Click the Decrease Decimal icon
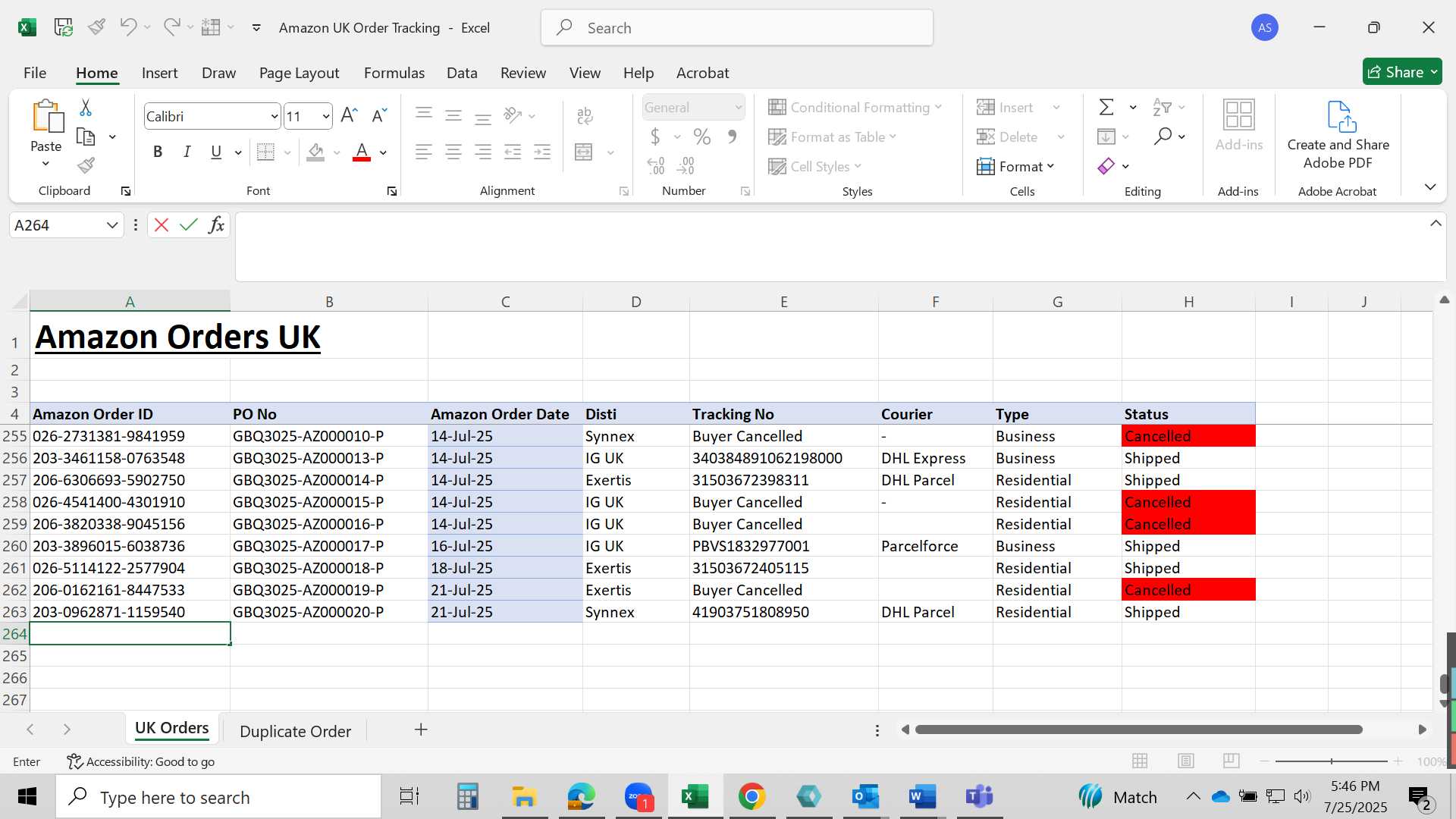The height and width of the screenshot is (819, 1456). point(686,165)
